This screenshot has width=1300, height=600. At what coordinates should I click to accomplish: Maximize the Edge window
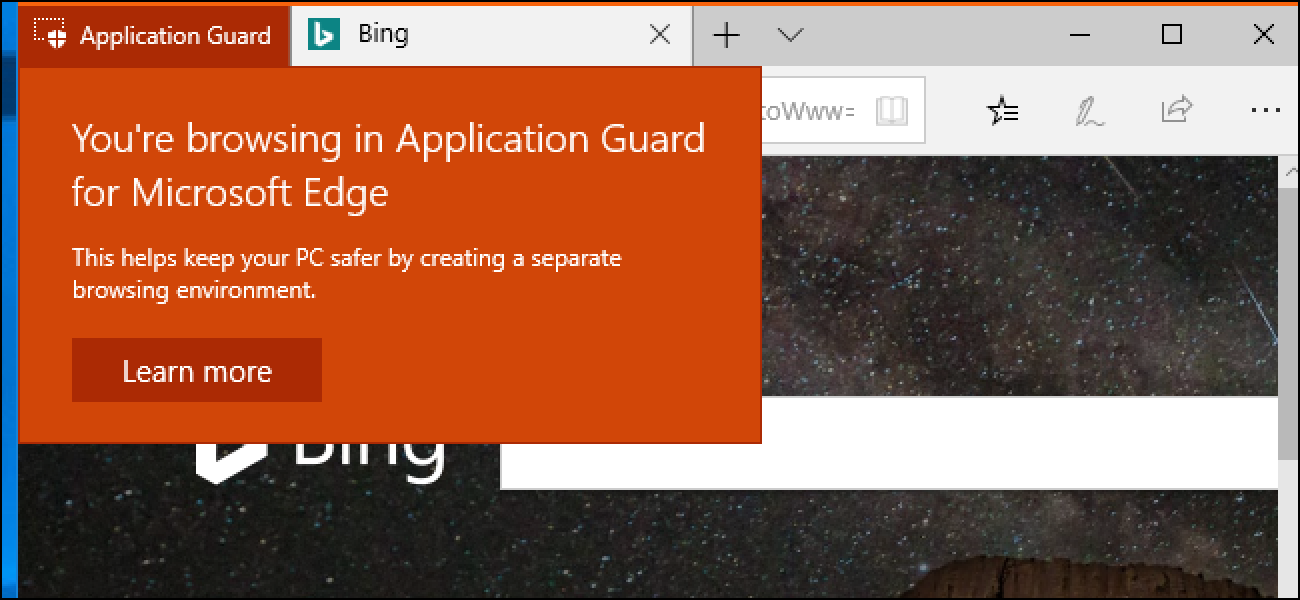click(x=1172, y=35)
